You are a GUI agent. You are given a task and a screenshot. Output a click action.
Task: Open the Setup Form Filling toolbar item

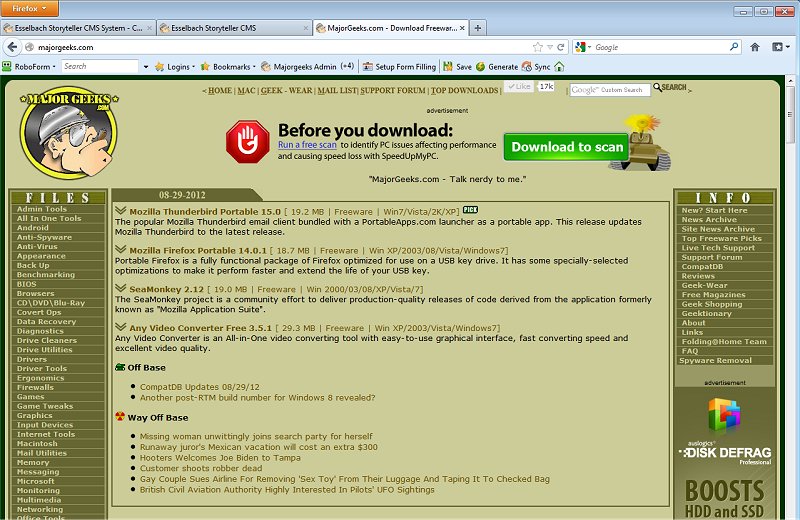tap(399, 66)
